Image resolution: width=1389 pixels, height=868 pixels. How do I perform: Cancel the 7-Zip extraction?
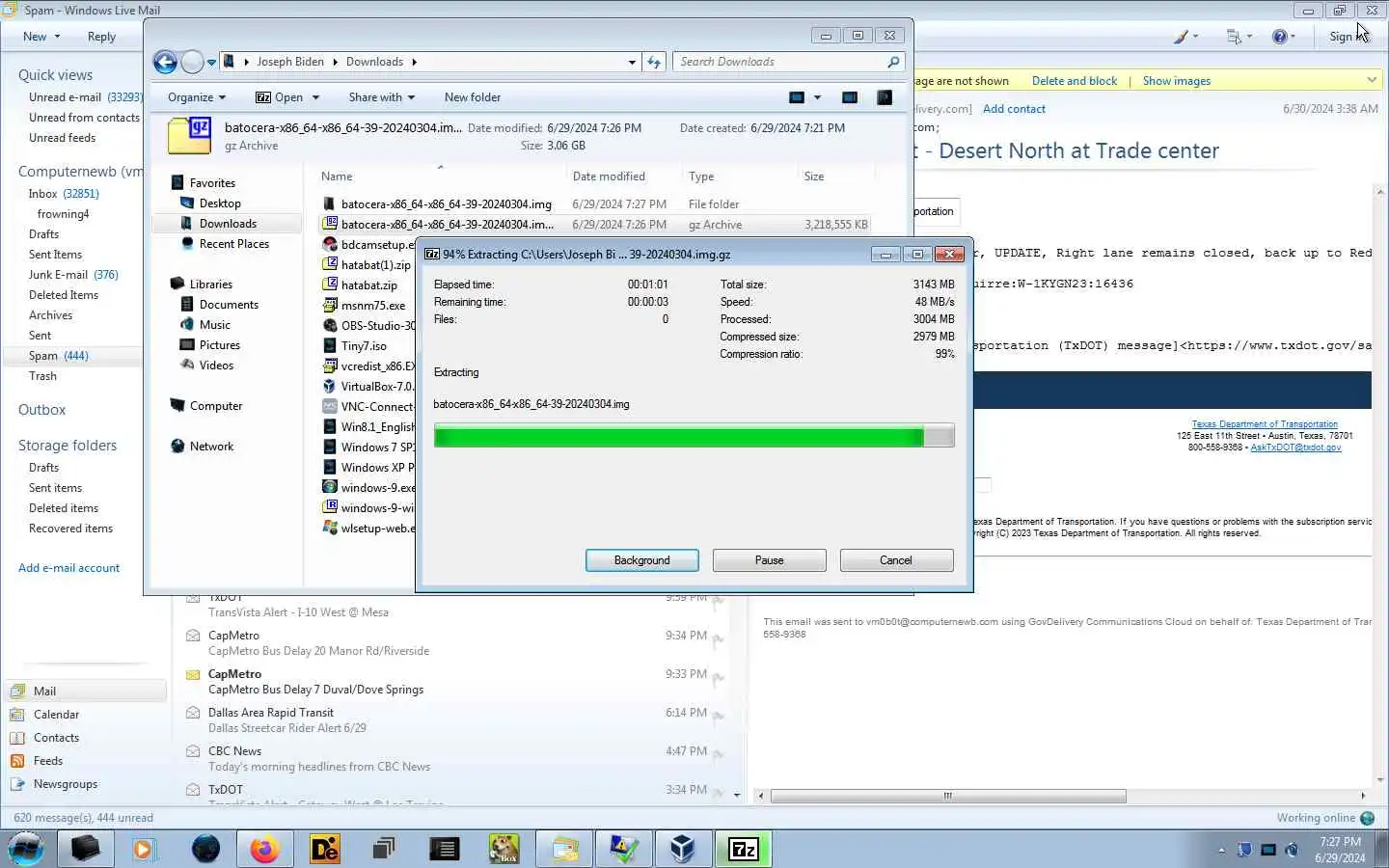(x=896, y=560)
